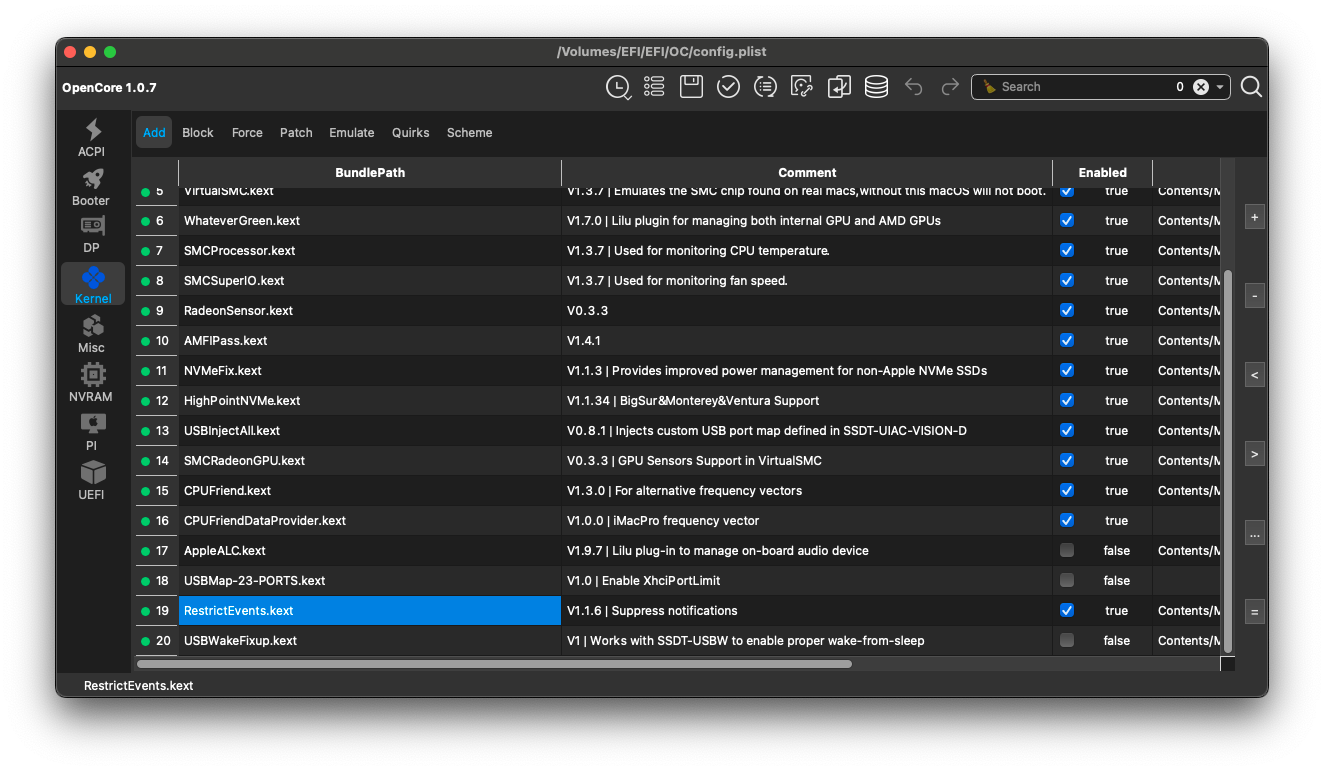
Task: Expand the search field dropdown arrow
Action: [1220, 87]
